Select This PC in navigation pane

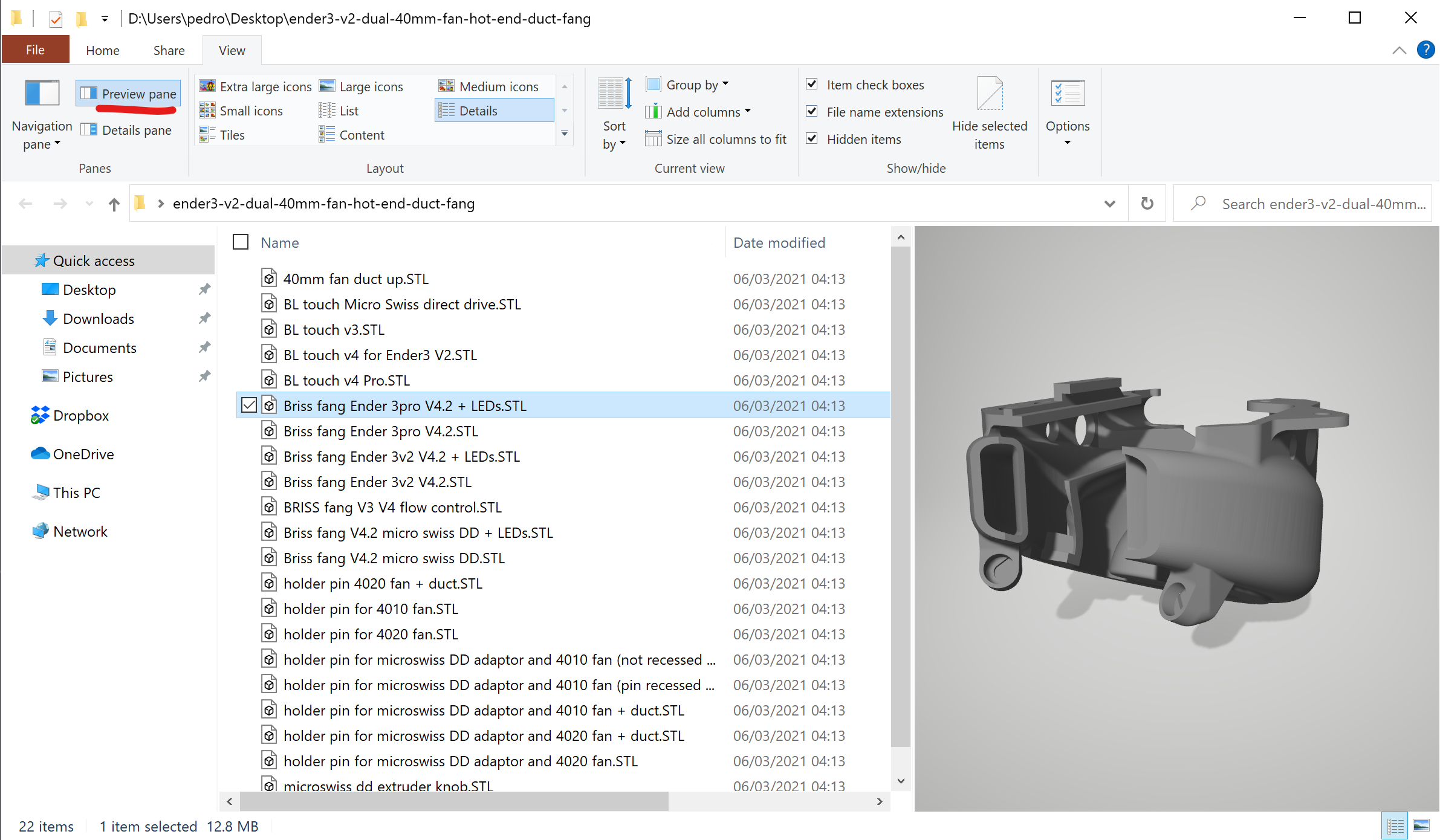pos(77,493)
